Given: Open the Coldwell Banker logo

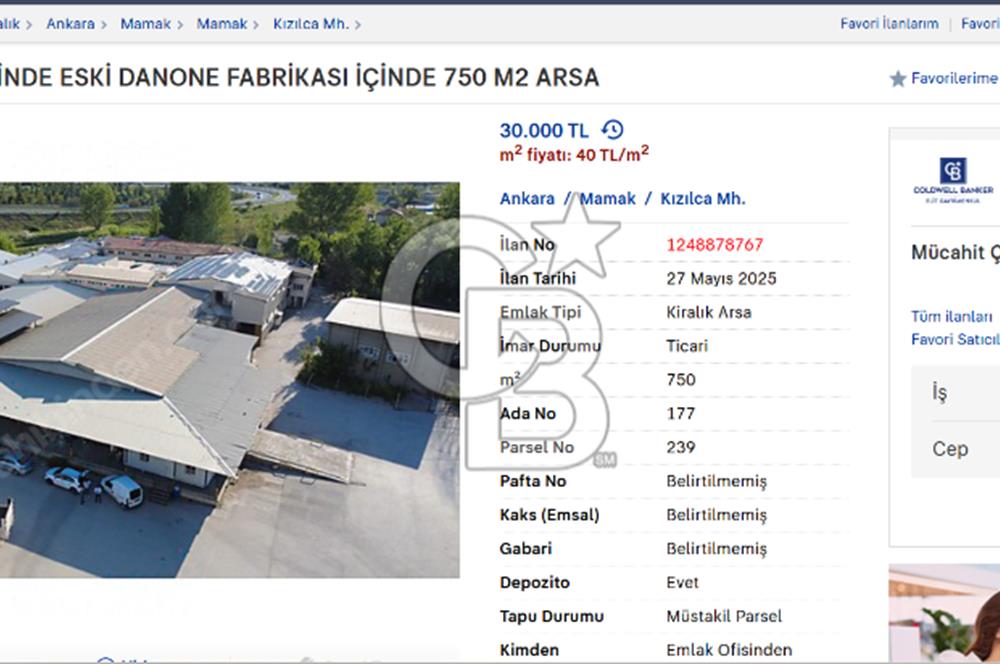Looking at the screenshot, I should click(x=953, y=181).
